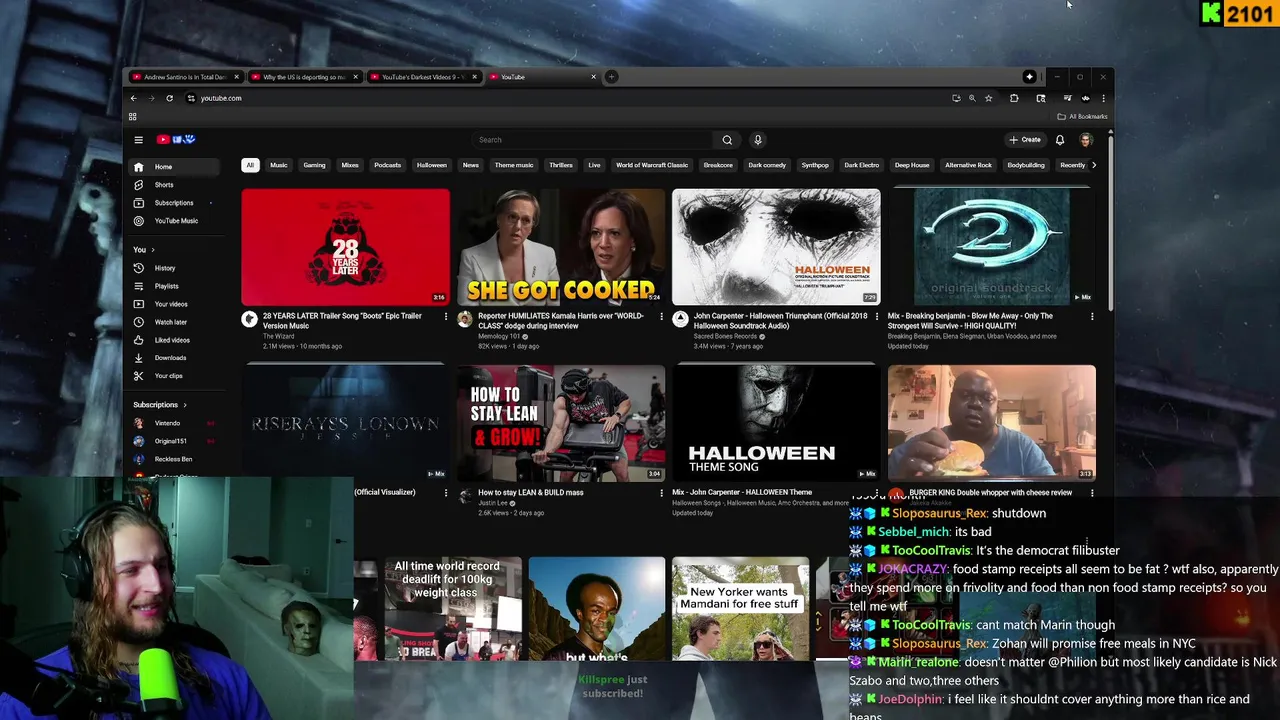Viewport: 1280px width, 720px height.
Task: Select the All category chip
Action: [250, 165]
